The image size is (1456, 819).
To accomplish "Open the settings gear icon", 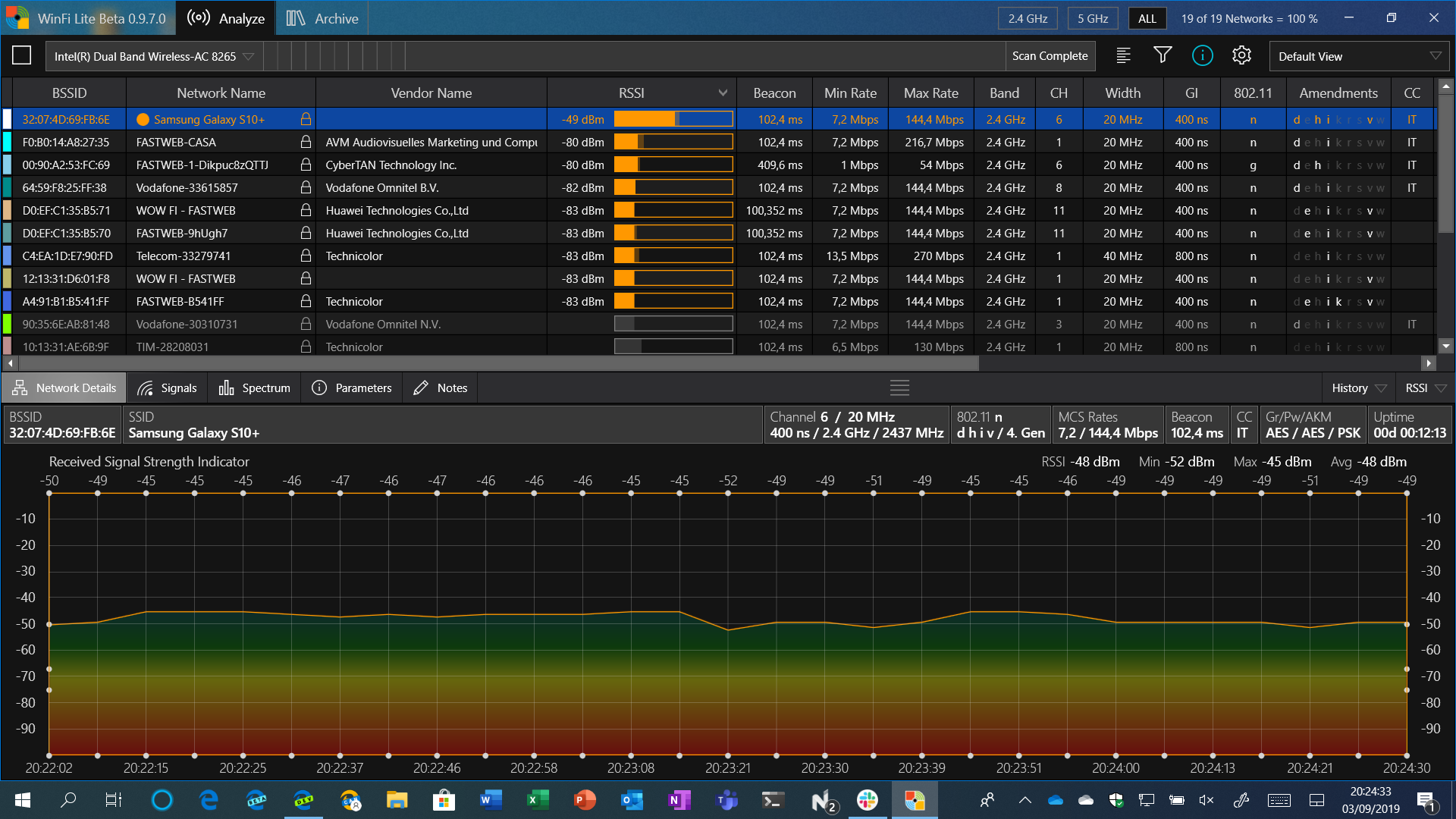I will click(x=1241, y=55).
